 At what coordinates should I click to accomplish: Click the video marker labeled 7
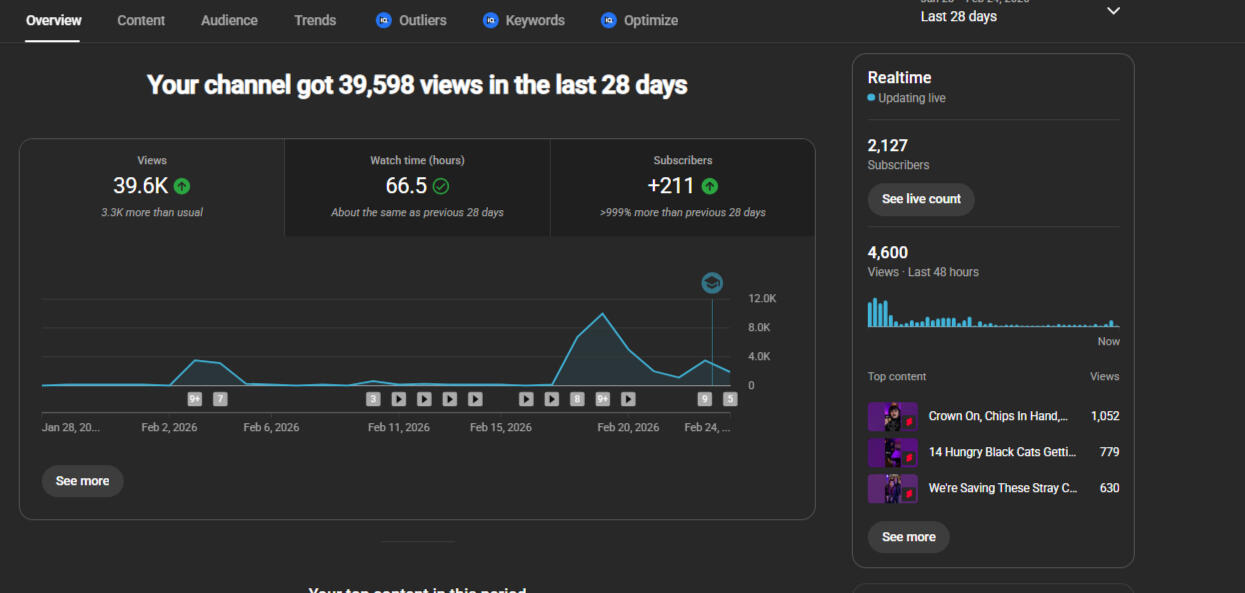[x=220, y=399]
